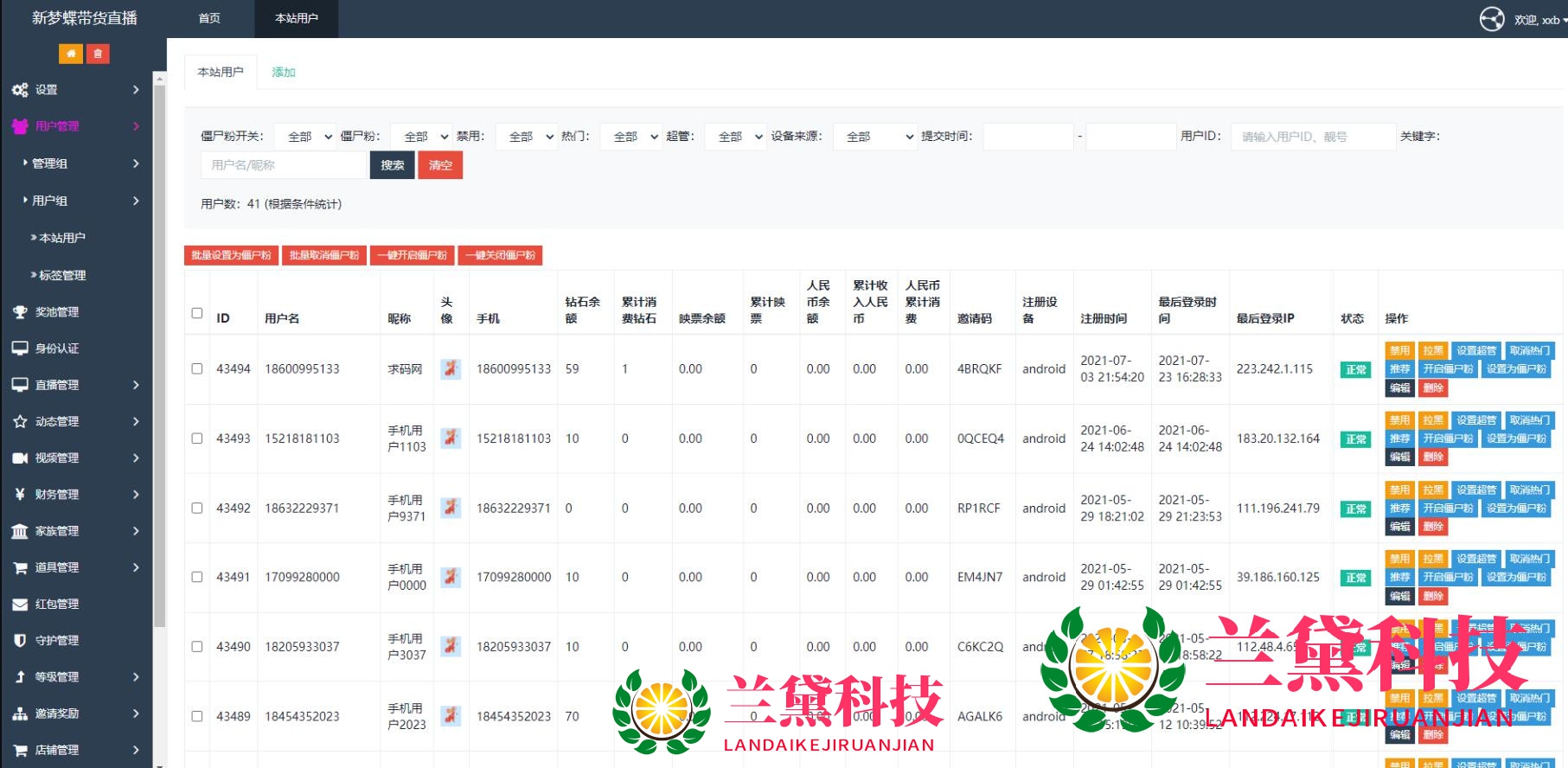This screenshot has height=768, width=1568.
Task: Click the trophy icon for 奖池管理
Action: [20, 312]
